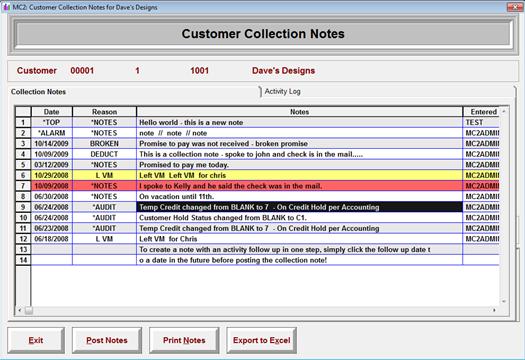Click the vertical scrollbar down arrow

pyautogui.click(x=504, y=302)
